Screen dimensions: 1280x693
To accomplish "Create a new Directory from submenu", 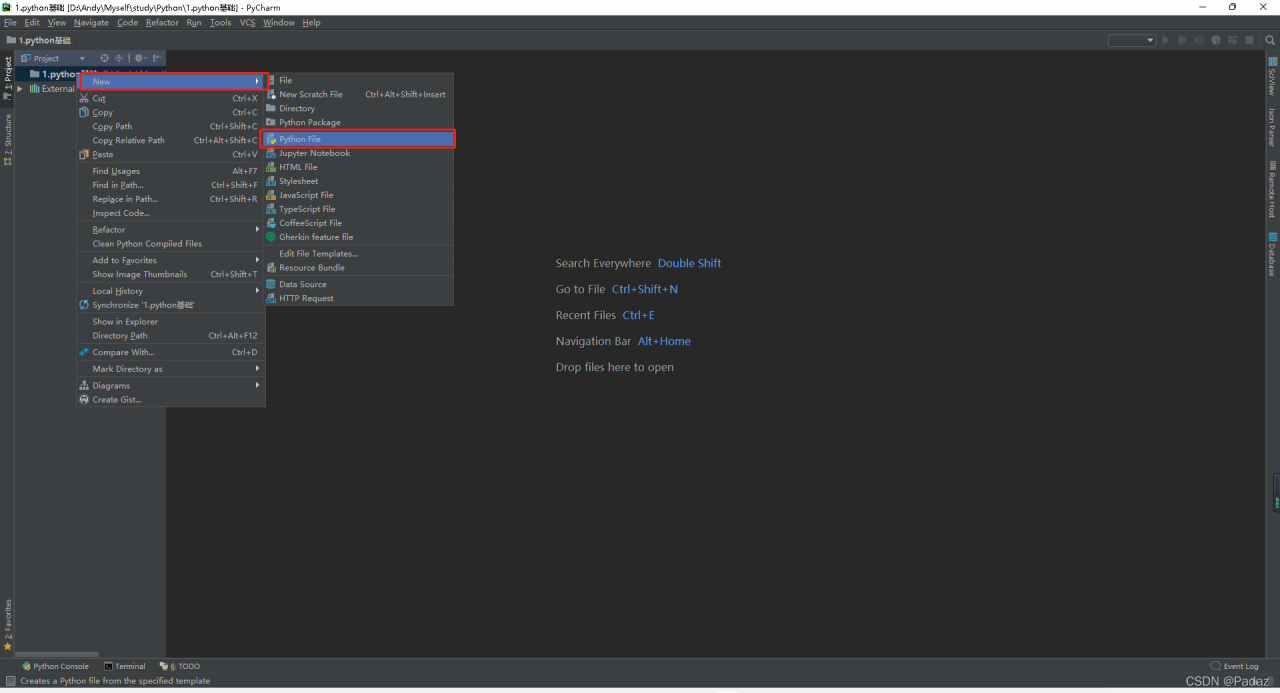I will pos(358,108).
